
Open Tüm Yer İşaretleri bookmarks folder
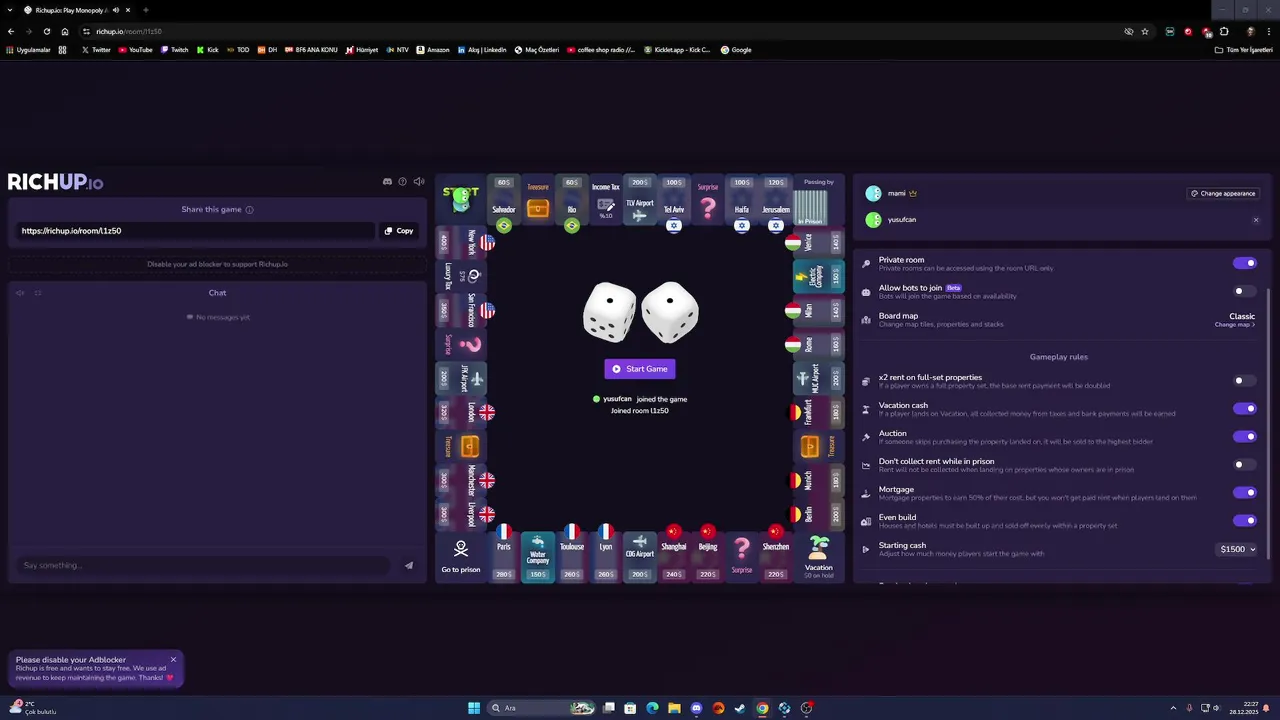click(x=1242, y=50)
